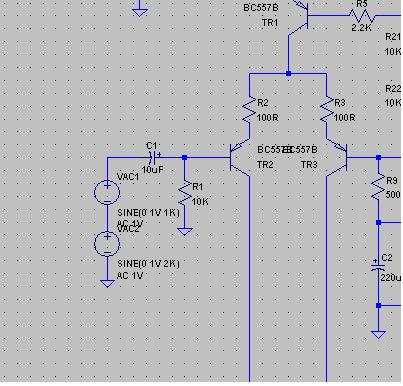Click the 'TR1' label
403x386 pixels.
(270, 23)
